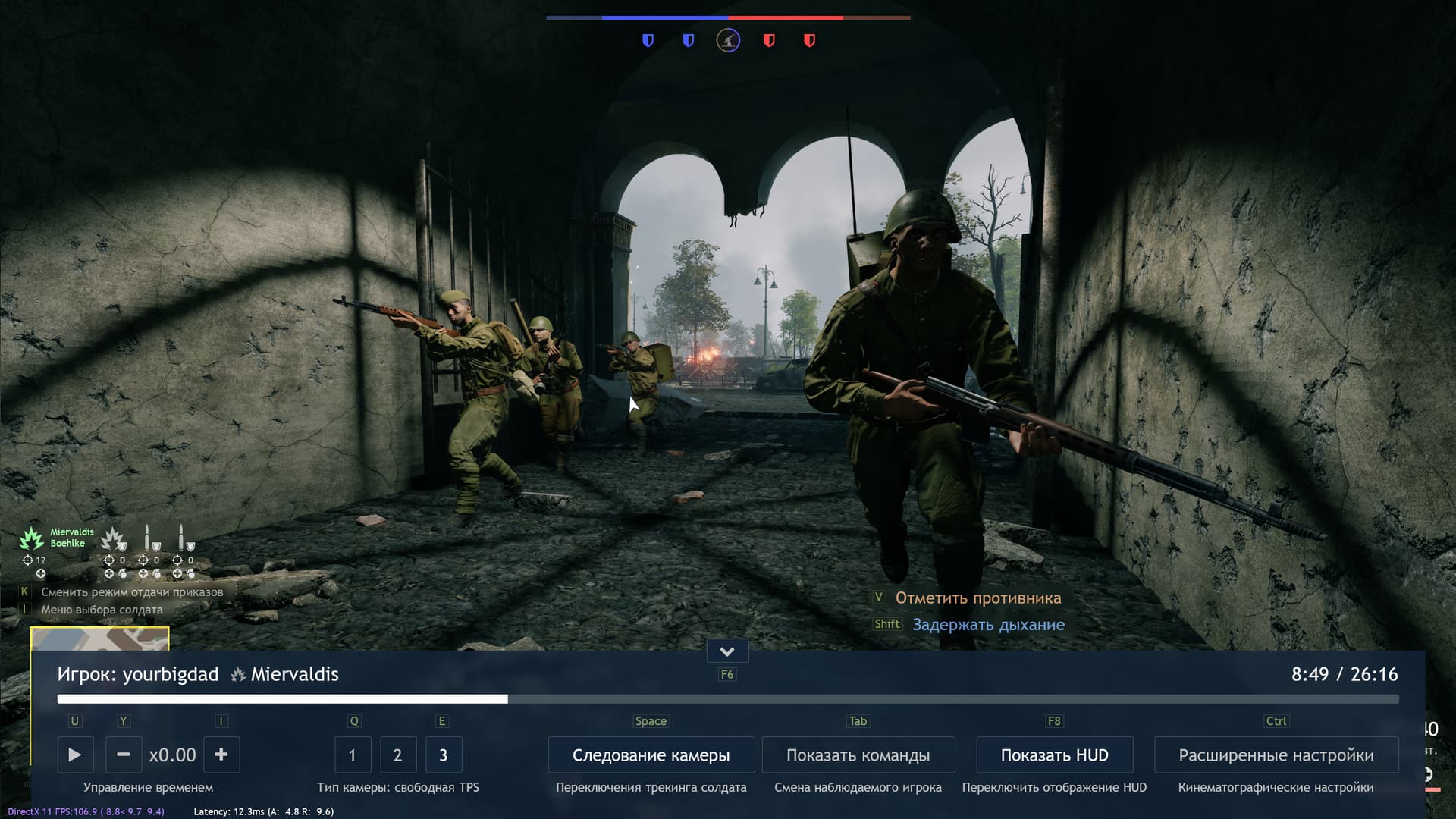The height and width of the screenshot is (819, 1456).
Task: Click the first red shield point icon
Action: (x=769, y=40)
